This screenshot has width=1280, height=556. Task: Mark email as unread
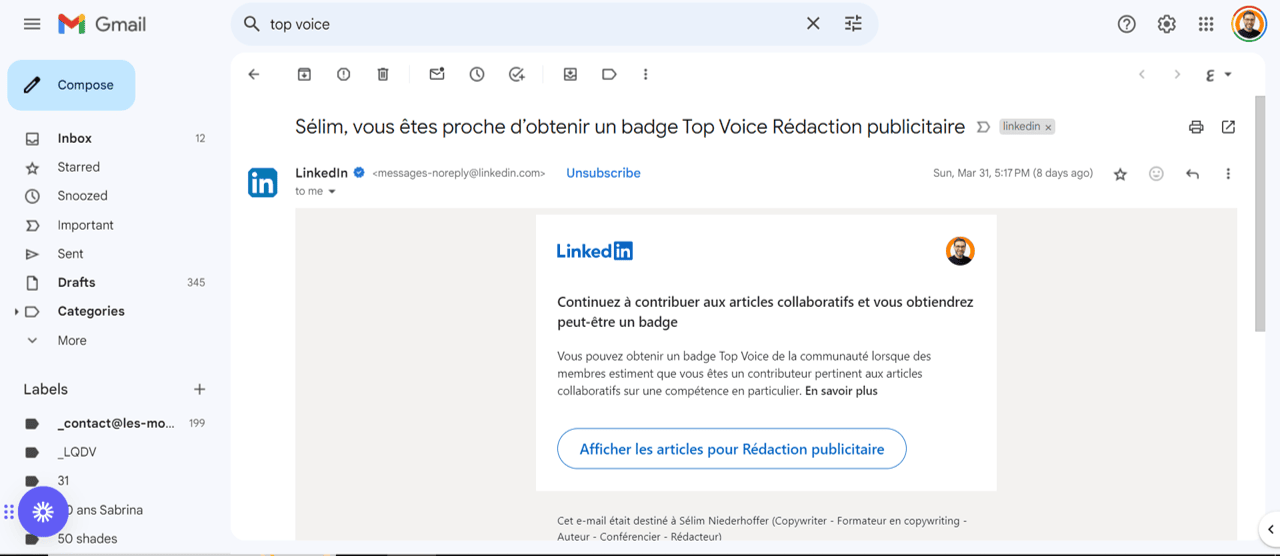(437, 74)
